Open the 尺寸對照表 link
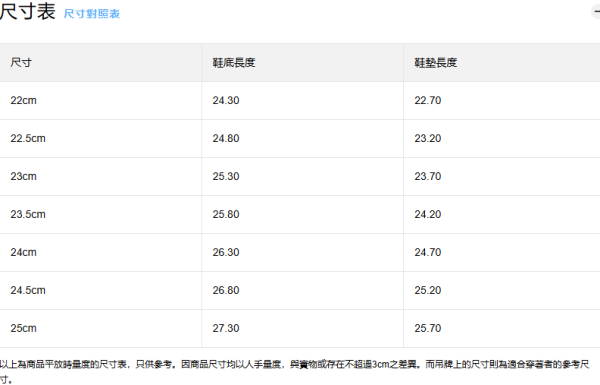 point(91,14)
